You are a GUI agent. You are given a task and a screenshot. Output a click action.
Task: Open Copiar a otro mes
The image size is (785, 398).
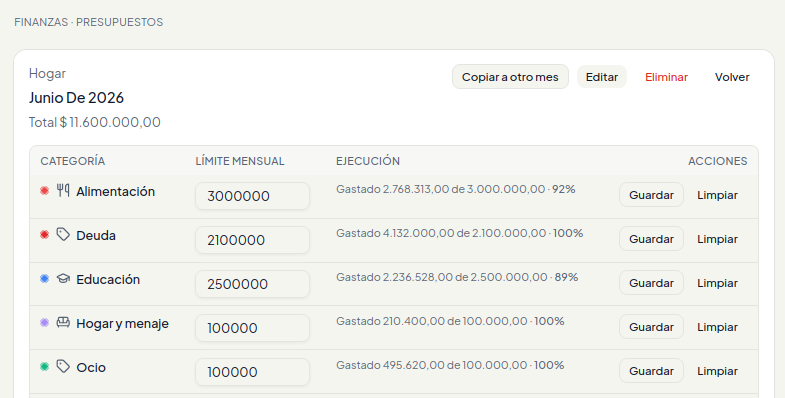click(510, 77)
